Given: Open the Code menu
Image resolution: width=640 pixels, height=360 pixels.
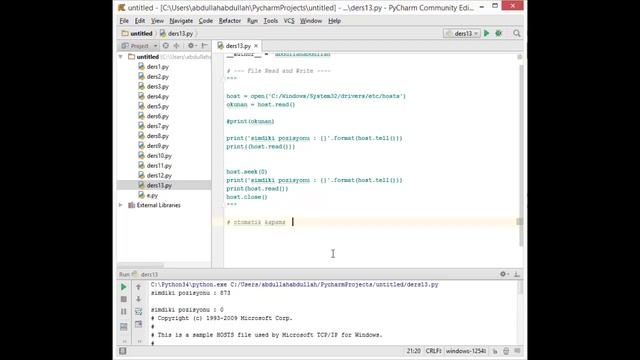Looking at the screenshot, I should [206, 21].
